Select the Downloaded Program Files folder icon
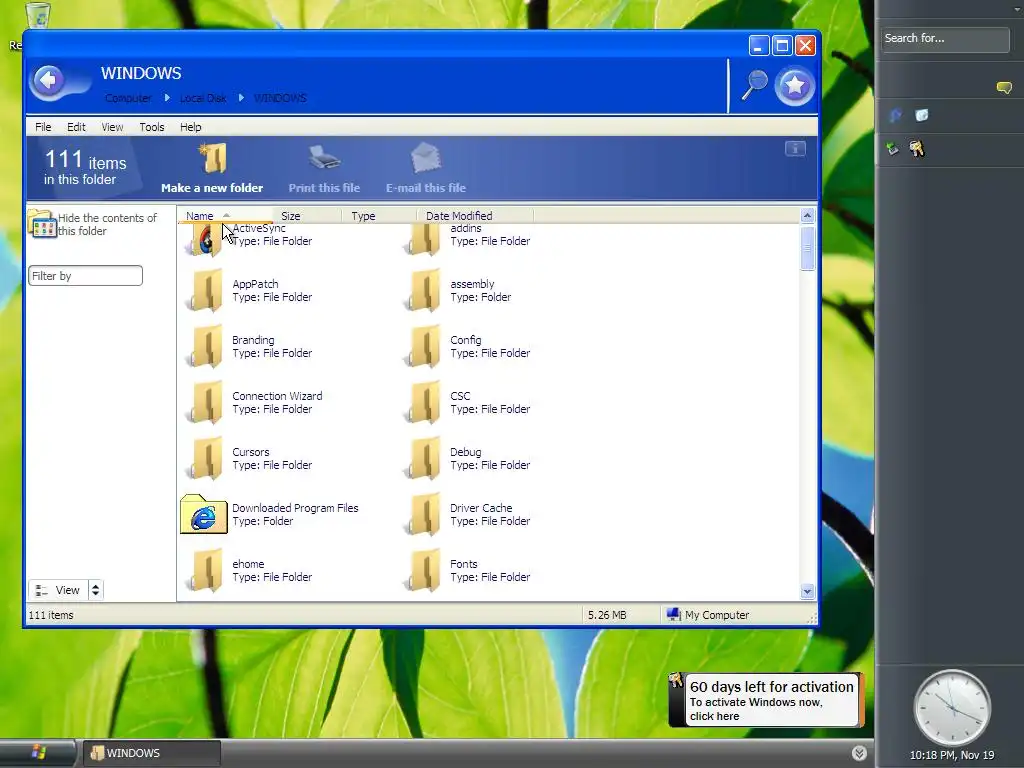Image resolution: width=1024 pixels, height=768 pixels. coord(204,515)
